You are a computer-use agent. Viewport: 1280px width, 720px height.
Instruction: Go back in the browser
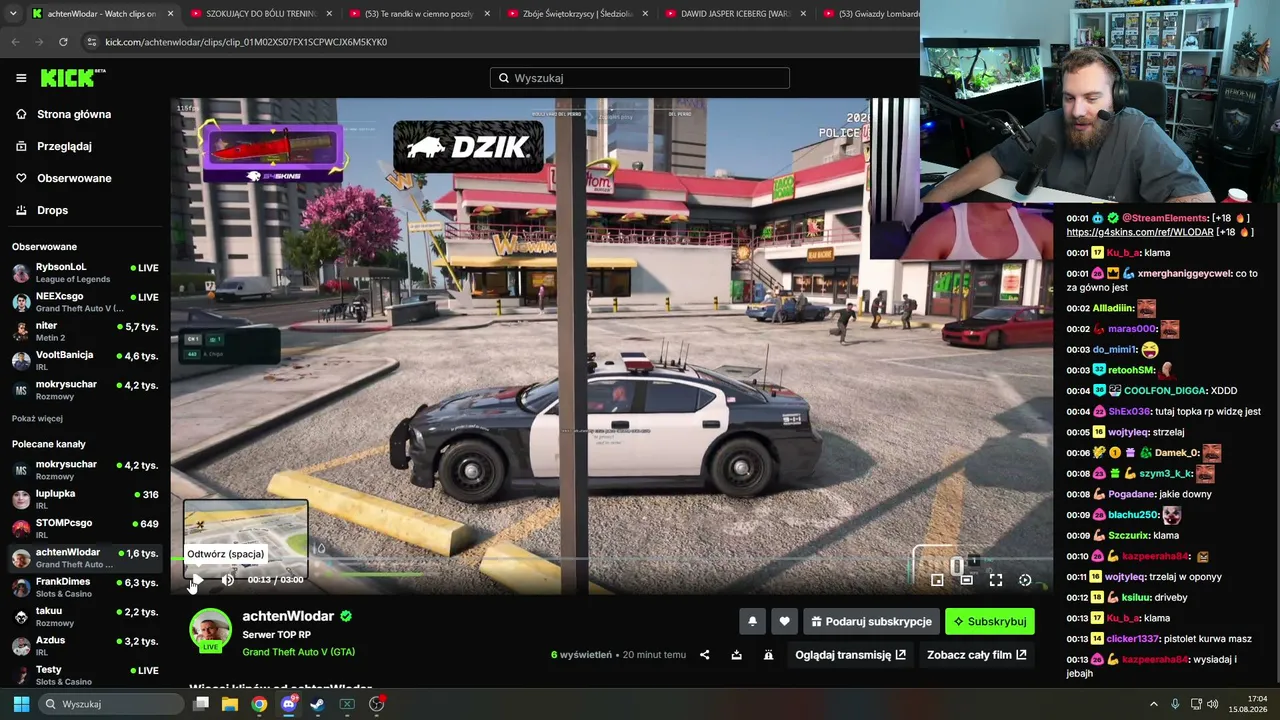[15, 42]
